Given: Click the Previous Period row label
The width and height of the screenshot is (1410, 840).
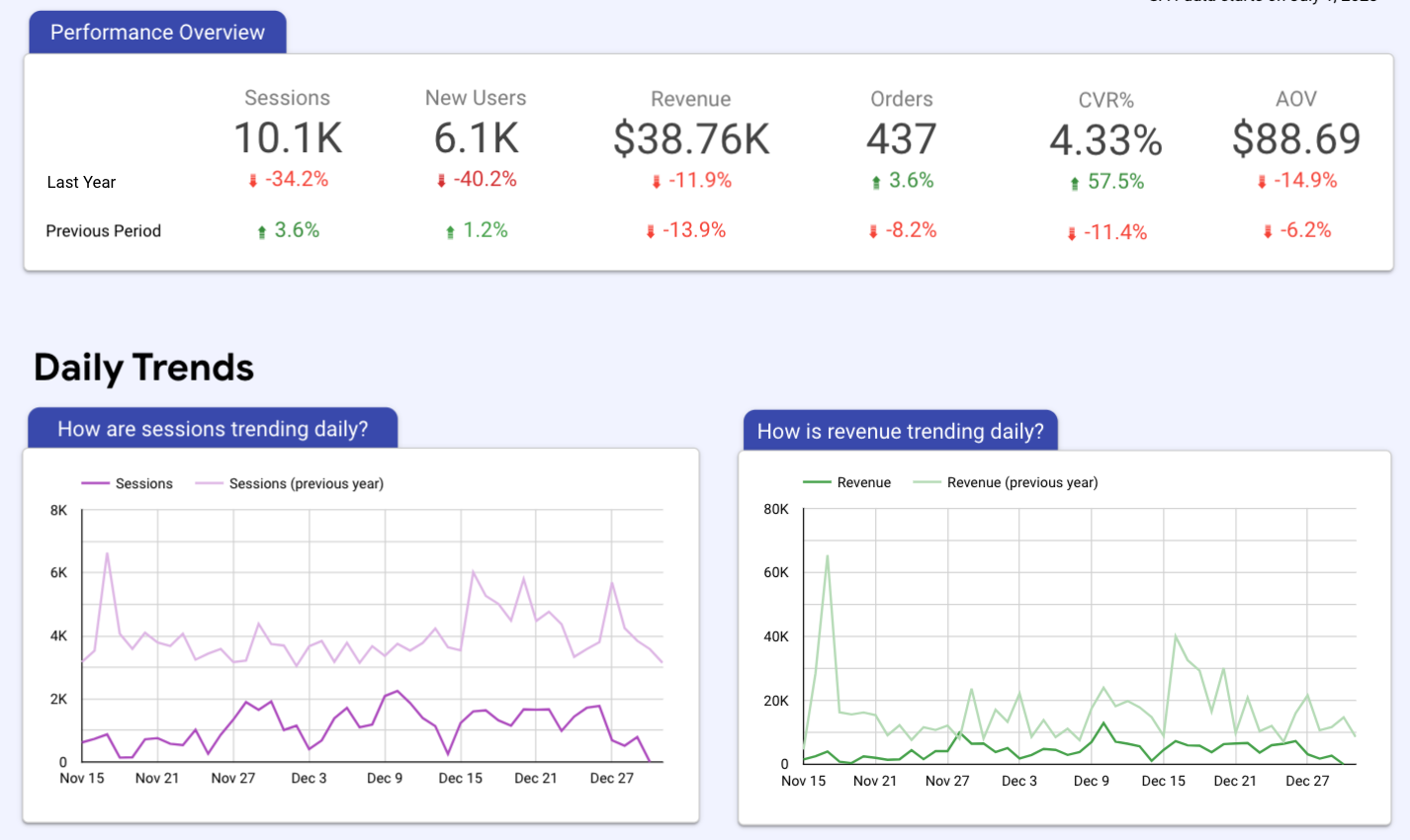Looking at the screenshot, I should pos(103,231).
